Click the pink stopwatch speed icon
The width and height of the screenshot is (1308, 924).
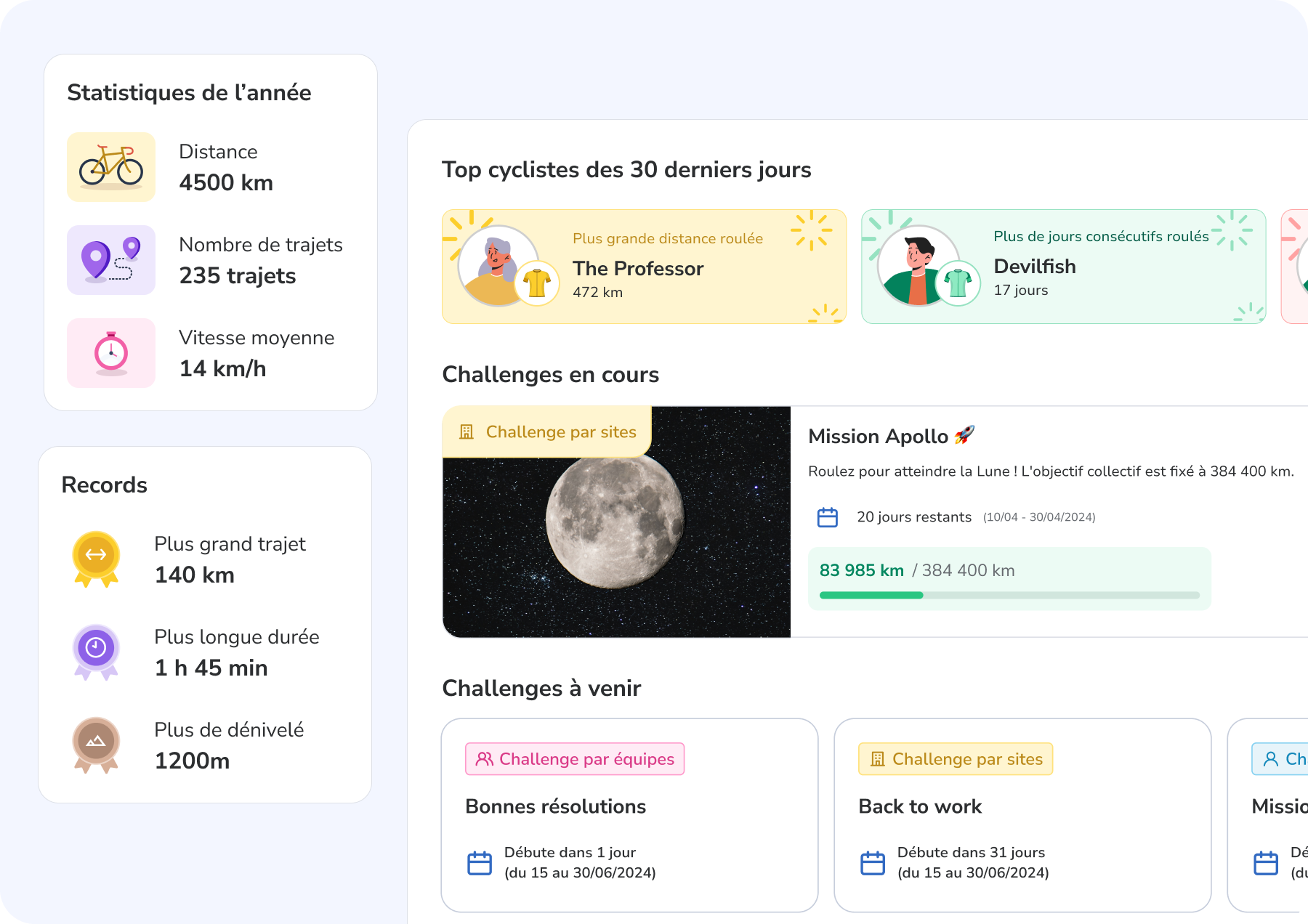click(111, 353)
